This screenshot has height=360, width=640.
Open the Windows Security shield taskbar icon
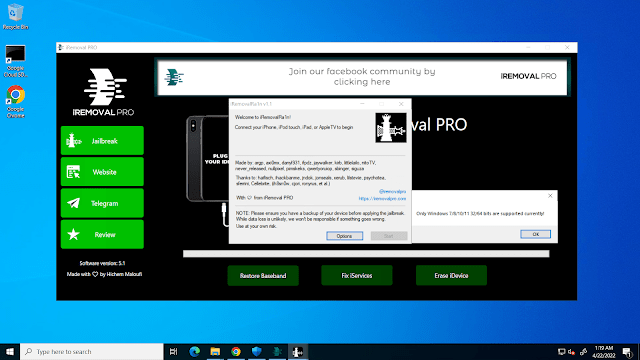coord(256,351)
